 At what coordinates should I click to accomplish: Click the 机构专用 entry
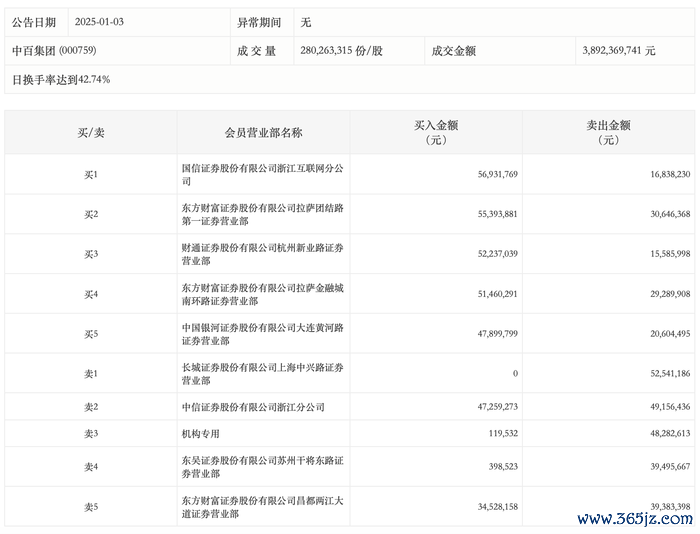tap(200, 434)
